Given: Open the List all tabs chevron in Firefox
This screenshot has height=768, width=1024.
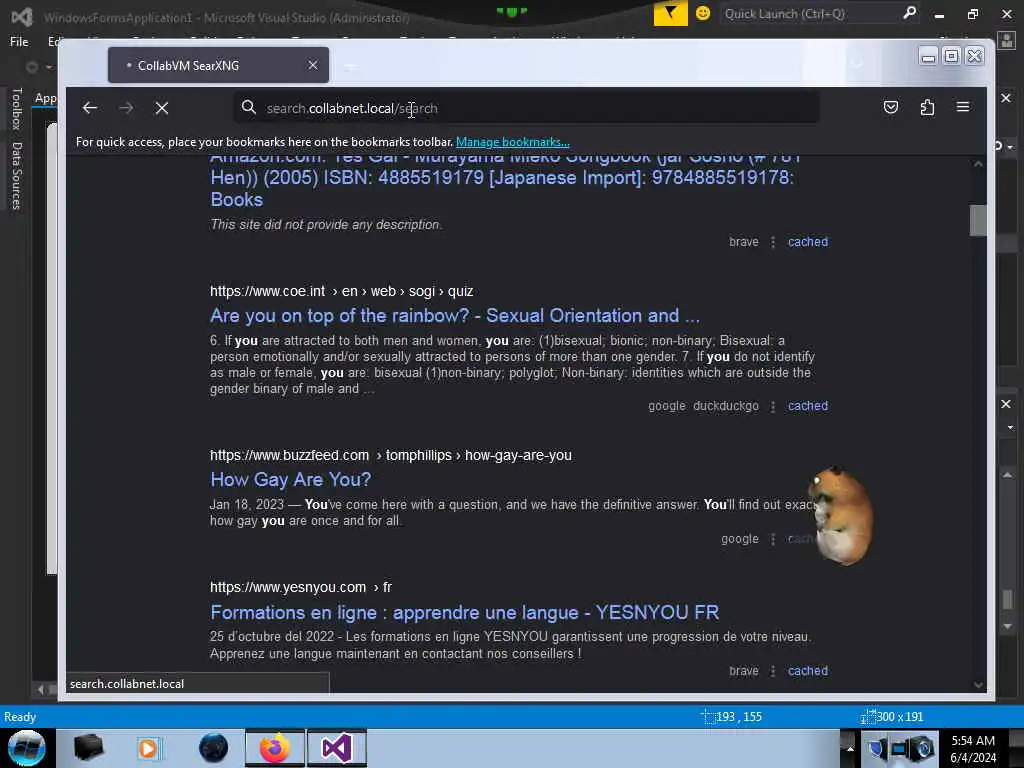Looking at the screenshot, I should click(x=857, y=64).
